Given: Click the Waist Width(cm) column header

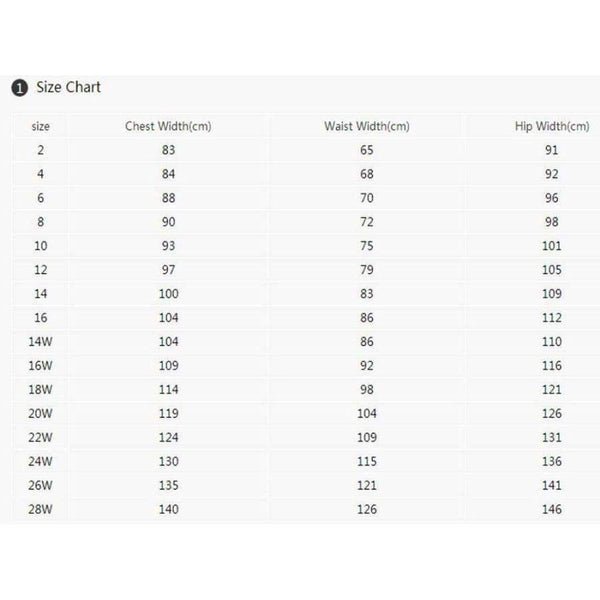Looking at the screenshot, I should [367, 127].
